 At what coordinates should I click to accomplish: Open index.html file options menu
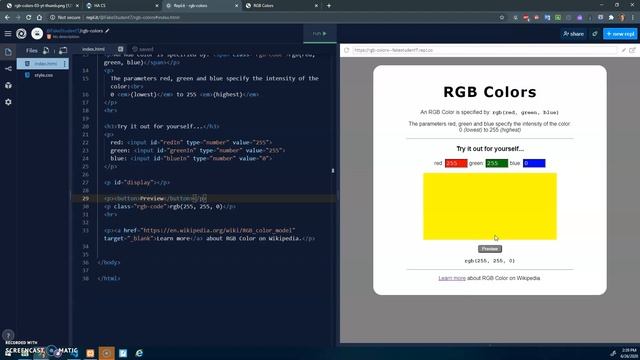click(x=64, y=64)
